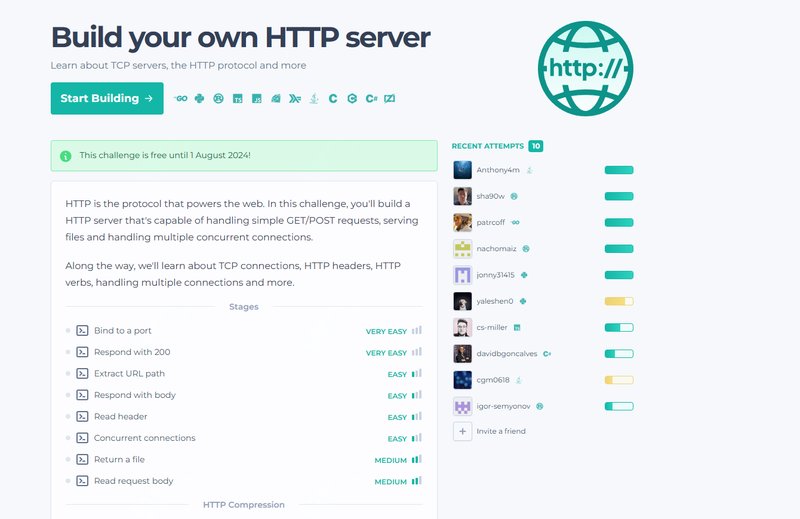
Task: Open the 'Bind to a port' stage
Action: pos(122,330)
